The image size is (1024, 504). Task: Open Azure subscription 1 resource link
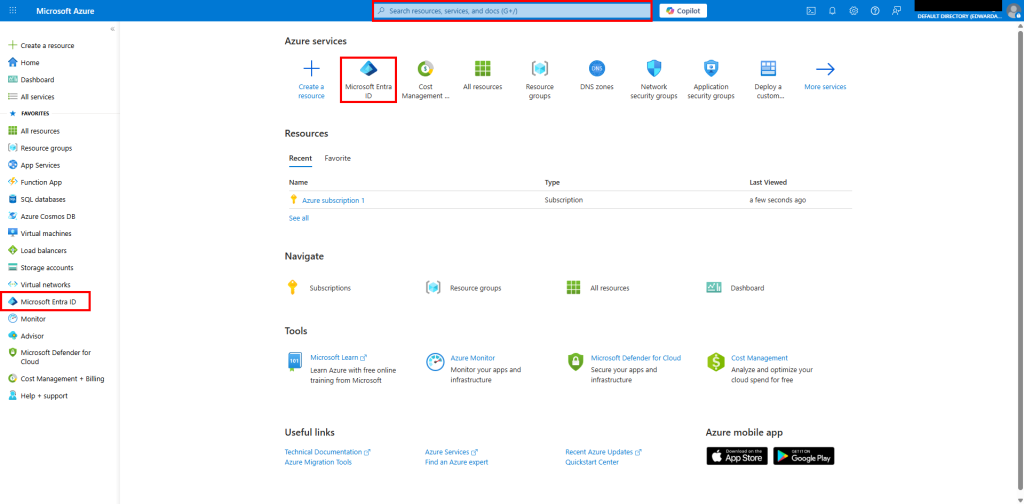click(333, 200)
